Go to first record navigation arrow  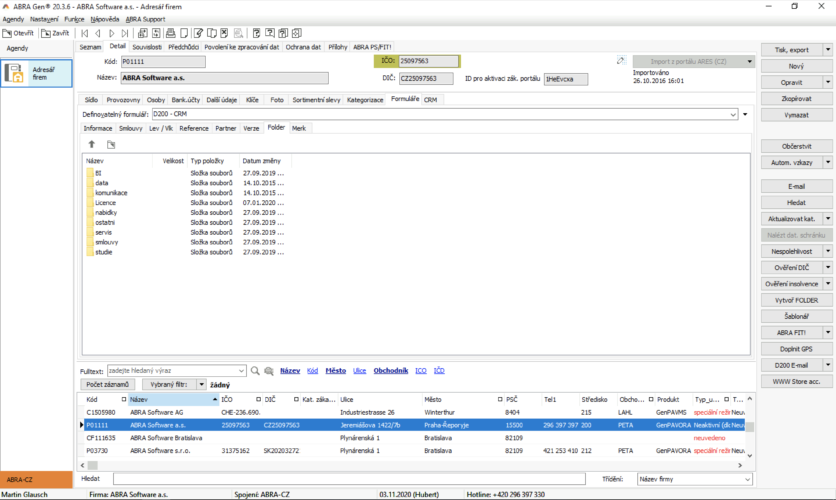tap(85, 33)
